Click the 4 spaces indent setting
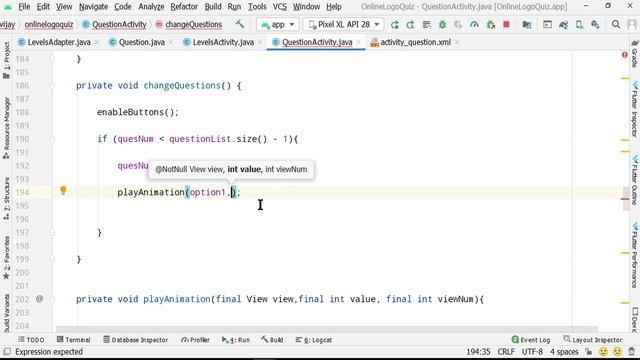640x360 pixels. pyautogui.click(x=564, y=352)
